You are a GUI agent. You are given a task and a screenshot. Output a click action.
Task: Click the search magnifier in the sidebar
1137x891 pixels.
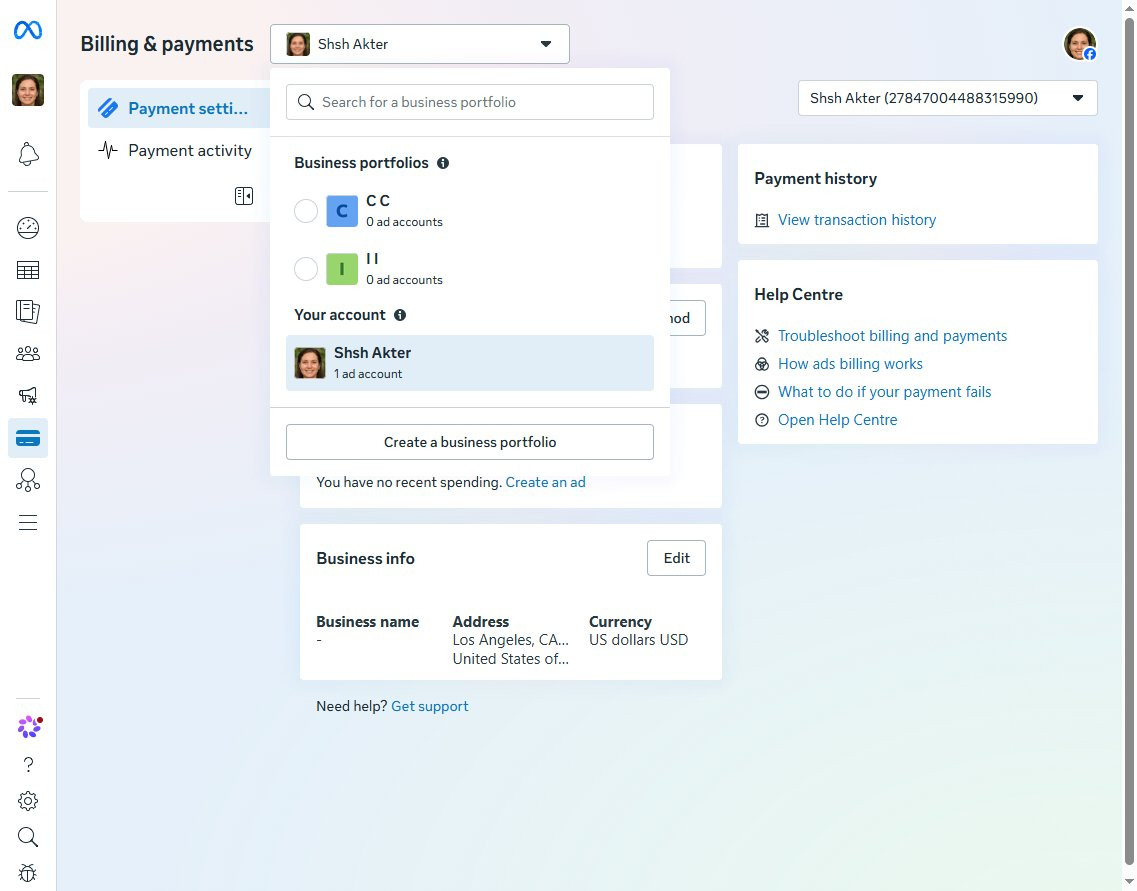tap(28, 837)
